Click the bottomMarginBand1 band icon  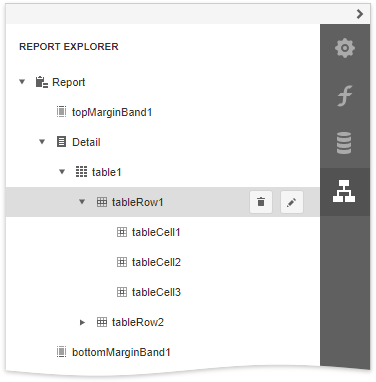(x=61, y=352)
